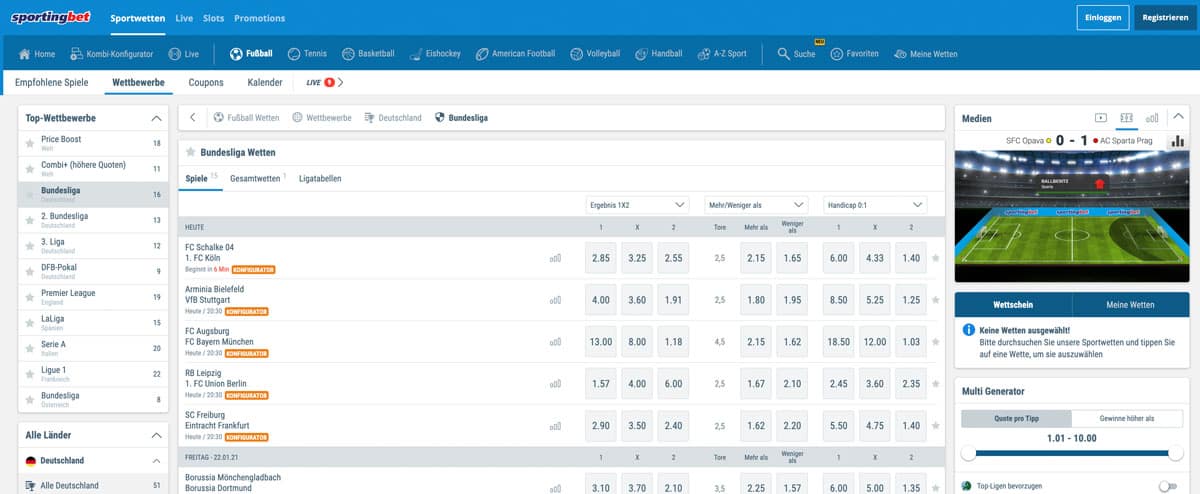
Task: Open stats for FC Schalke 04 match
Action: pyautogui.click(x=555, y=258)
